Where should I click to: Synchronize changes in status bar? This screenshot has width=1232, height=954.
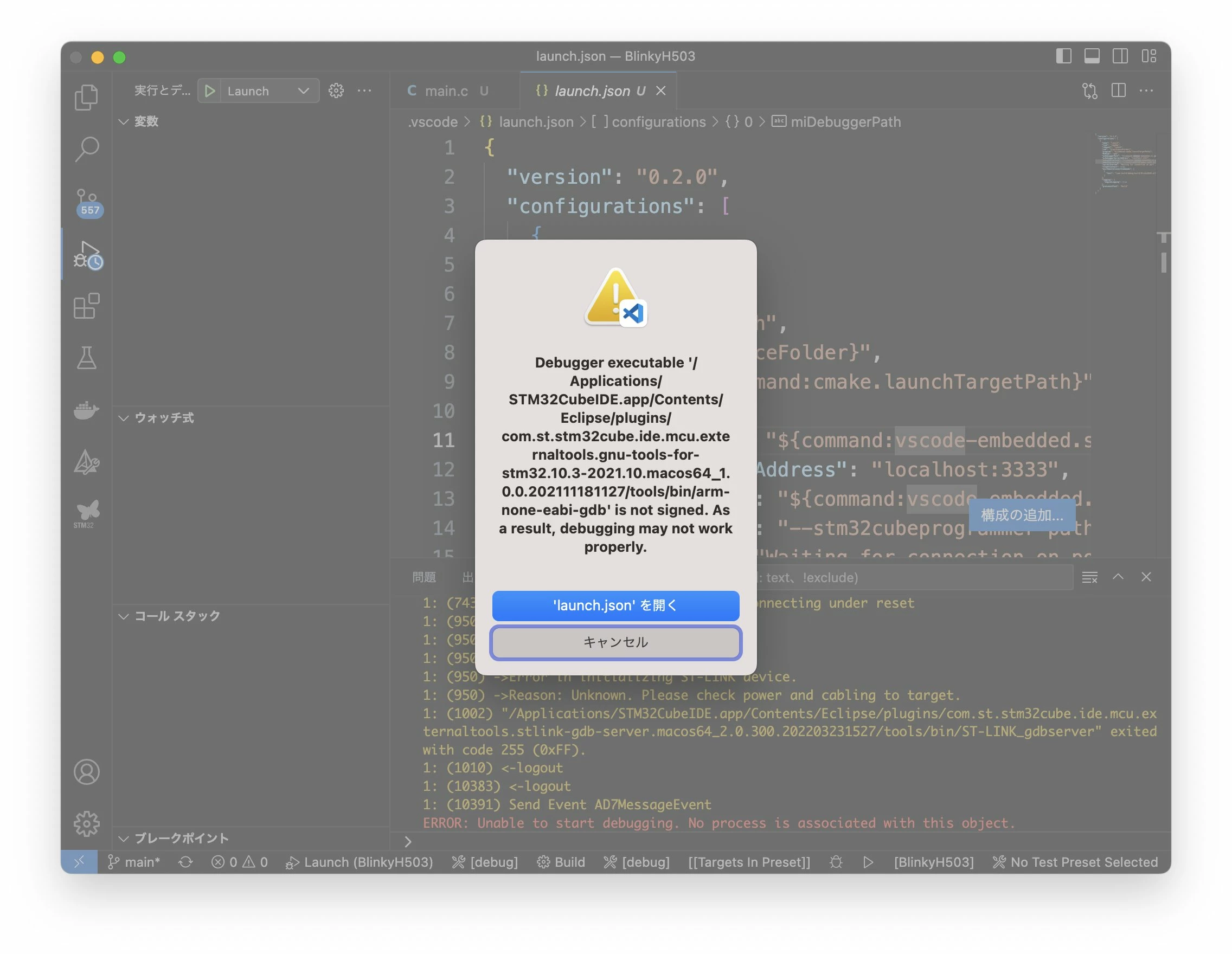[185, 862]
